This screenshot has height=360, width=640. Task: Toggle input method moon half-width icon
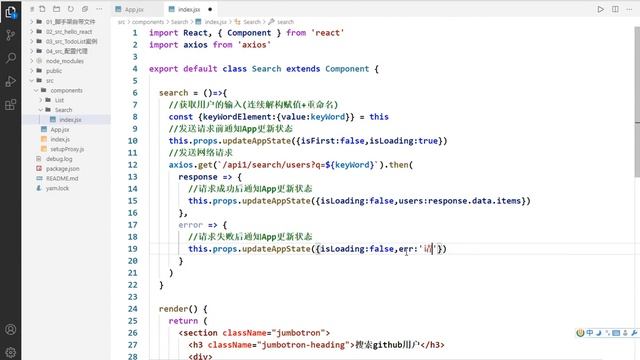599,333
